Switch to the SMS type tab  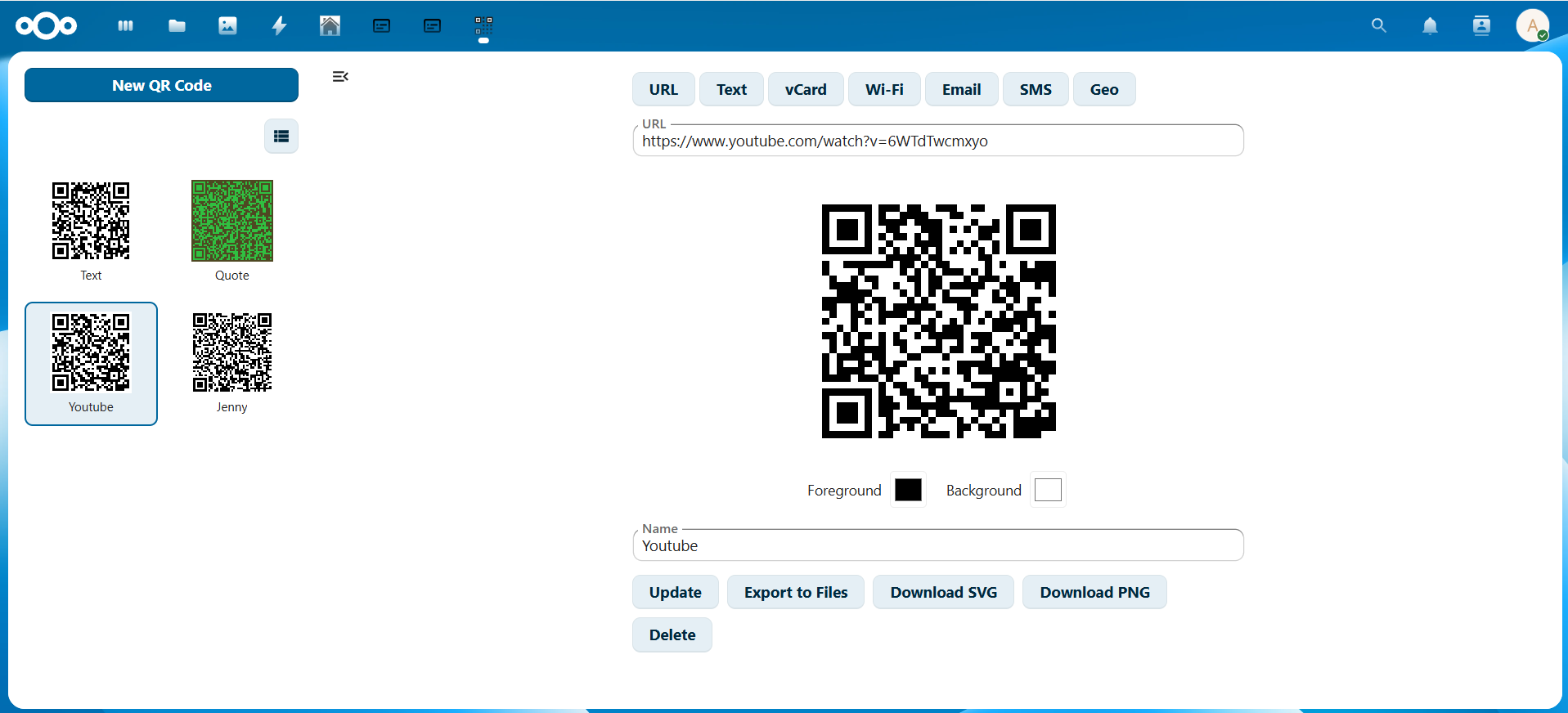click(x=1036, y=89)
